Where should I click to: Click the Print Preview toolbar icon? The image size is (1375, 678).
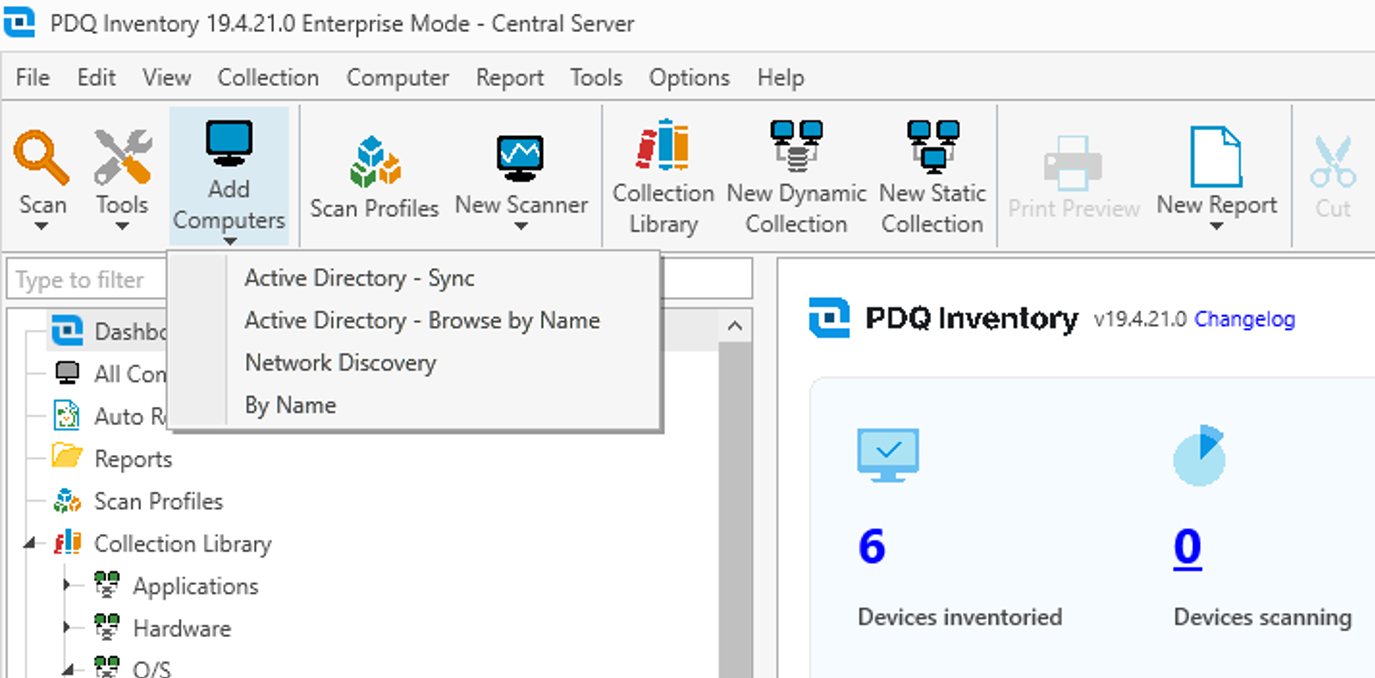pyautogui.click(x=1073, y=162)
